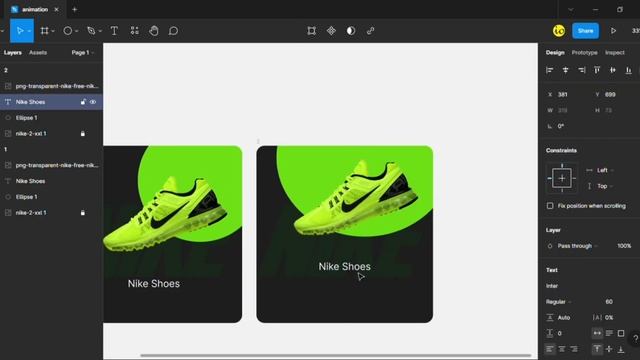
Task: Open Move tool options arrow
Action: click(29, 31)
